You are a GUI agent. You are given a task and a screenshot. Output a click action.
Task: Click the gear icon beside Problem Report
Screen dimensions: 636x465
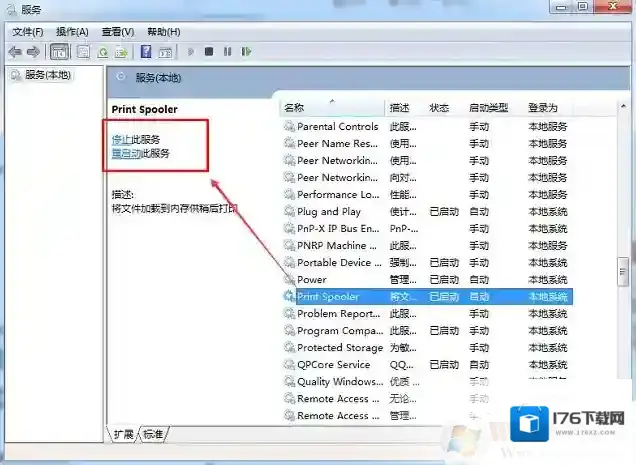pos(289,314)
